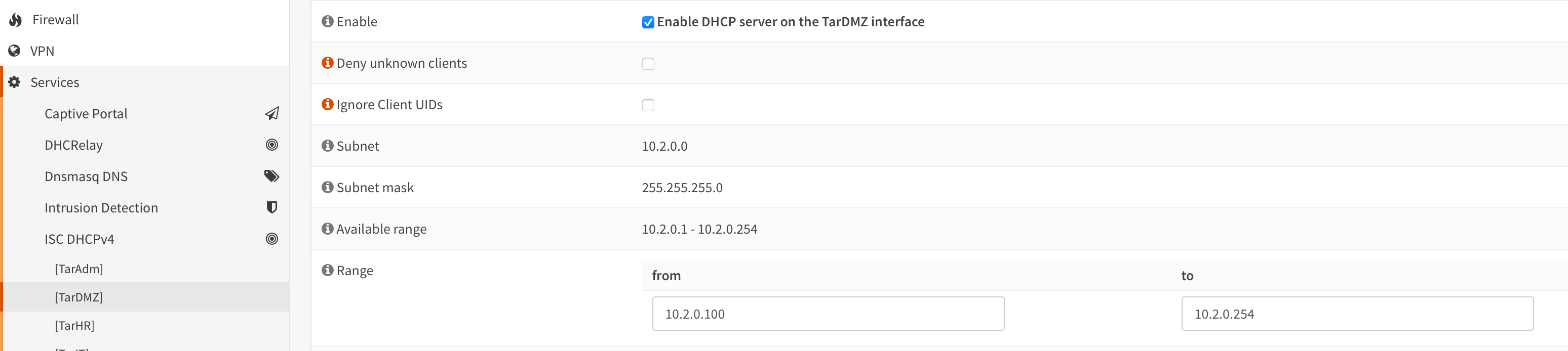Click the Intrusion Detection shield icon

click(x=271, y=207)
